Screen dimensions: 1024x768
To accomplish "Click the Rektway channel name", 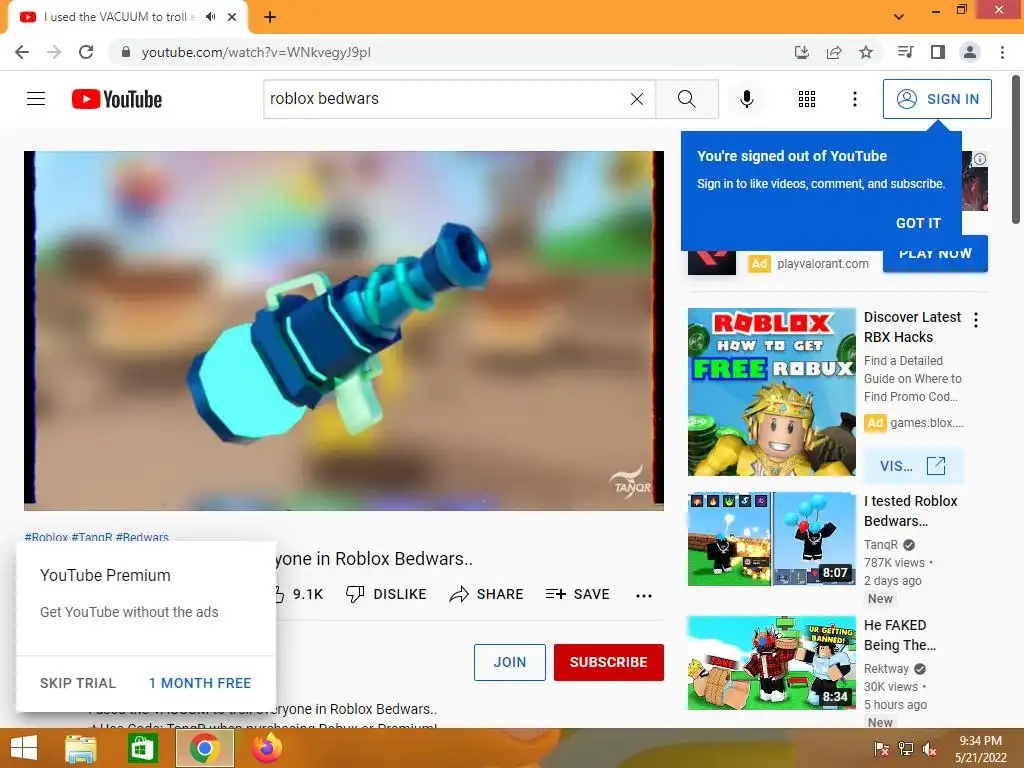I will [886, 669].
